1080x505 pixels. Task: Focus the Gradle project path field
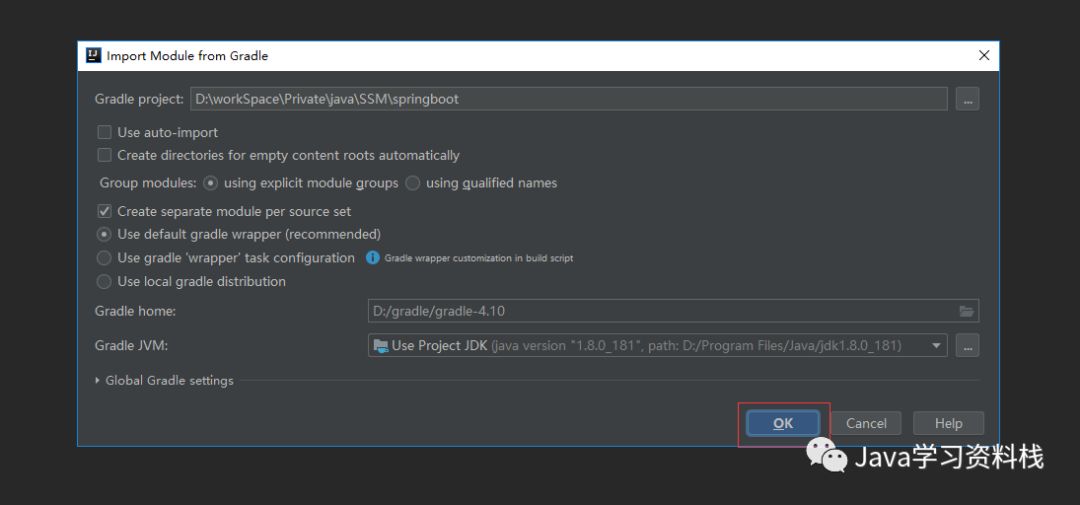point(569,99)
